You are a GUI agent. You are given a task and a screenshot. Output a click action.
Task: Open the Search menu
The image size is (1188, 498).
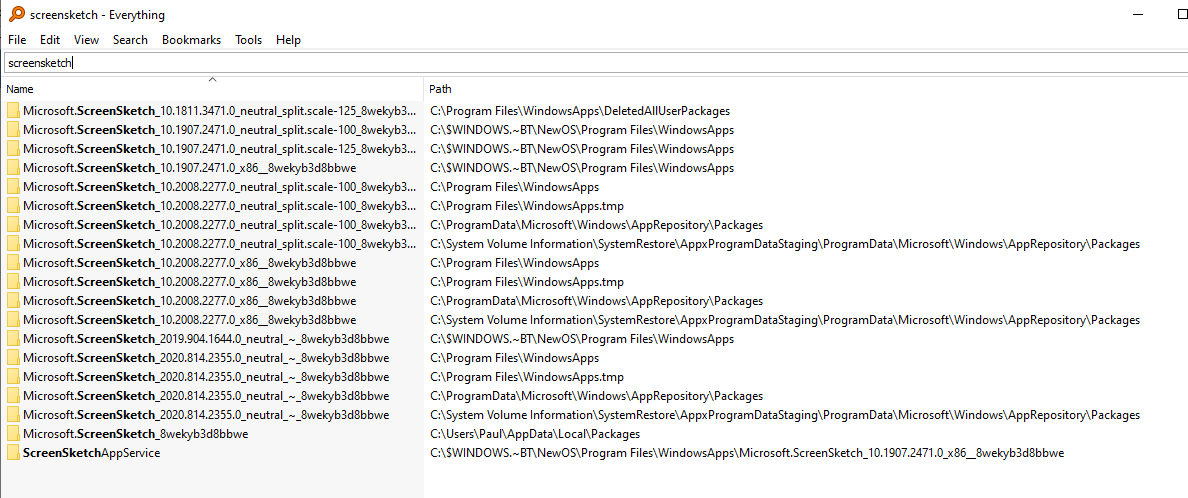130,40
